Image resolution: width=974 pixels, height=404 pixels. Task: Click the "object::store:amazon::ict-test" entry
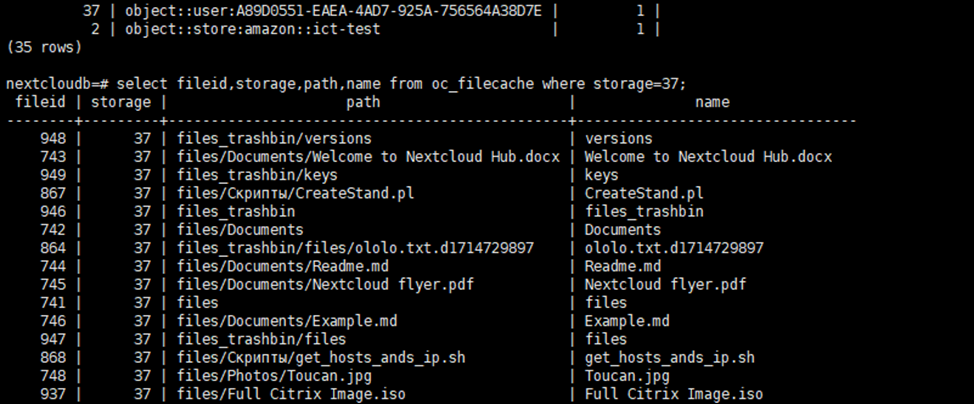click(x=252, y=29)
